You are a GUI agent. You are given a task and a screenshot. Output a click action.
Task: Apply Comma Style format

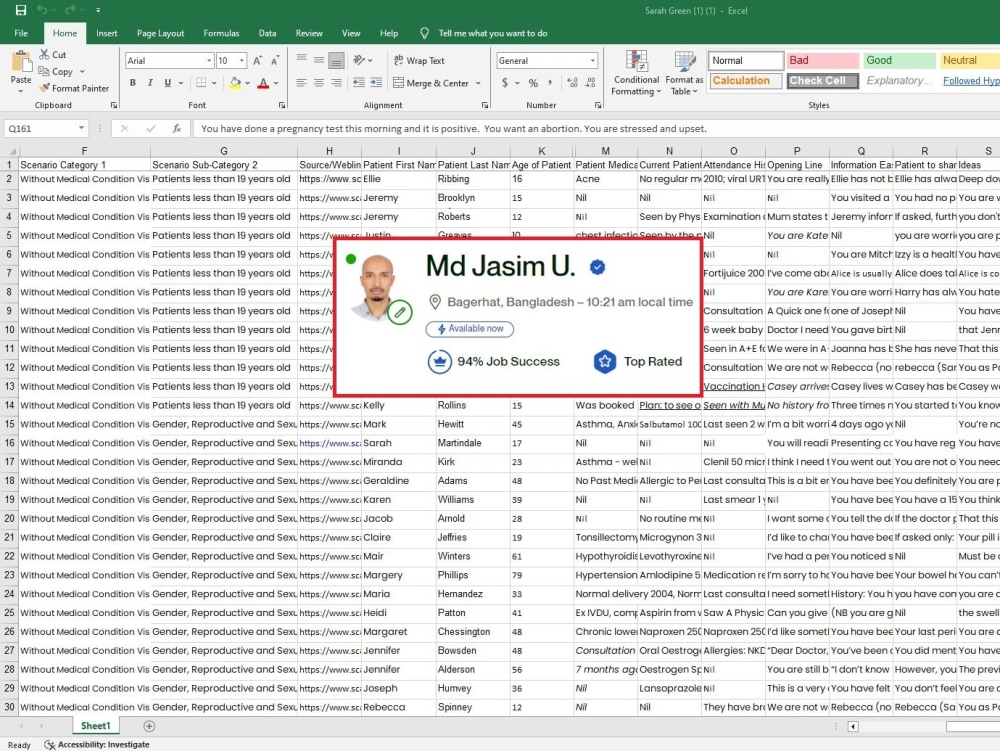click(550, 82)
